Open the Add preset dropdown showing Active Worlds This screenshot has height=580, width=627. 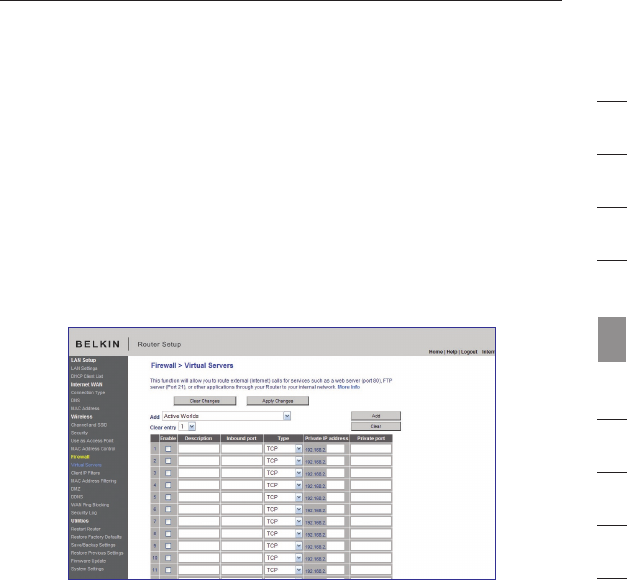(x=226, y=416)
